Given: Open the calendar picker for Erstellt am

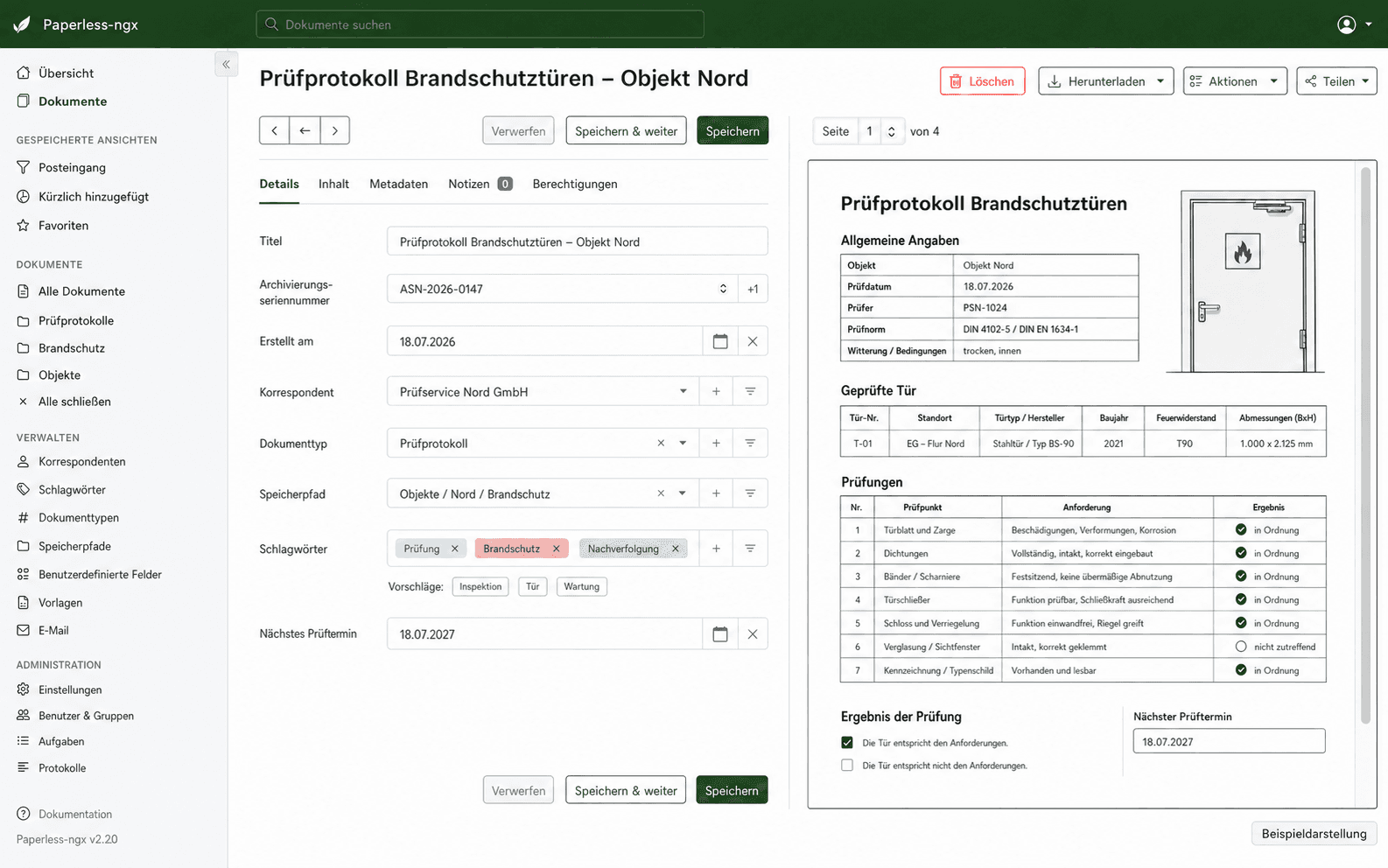Looking at the screenshot, I should (x=720, y=341).
